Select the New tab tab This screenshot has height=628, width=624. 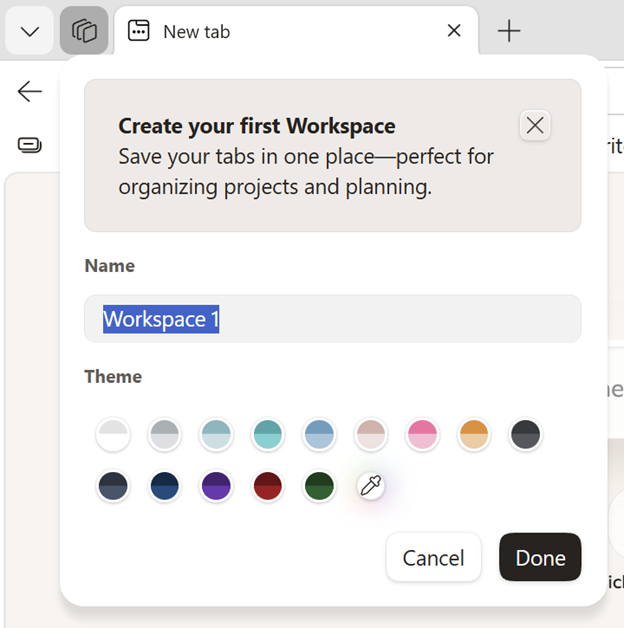coord(296,31)
